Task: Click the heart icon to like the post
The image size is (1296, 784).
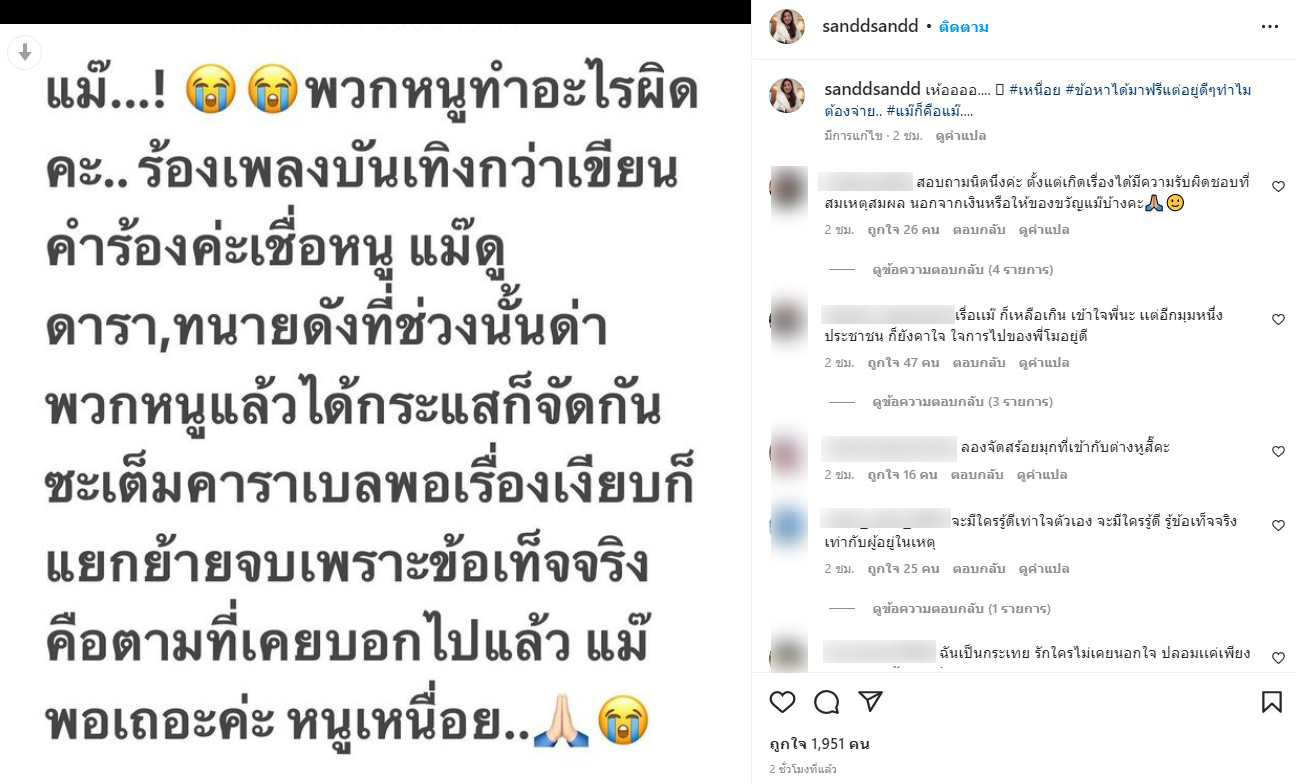Action: tap(782, 702)
